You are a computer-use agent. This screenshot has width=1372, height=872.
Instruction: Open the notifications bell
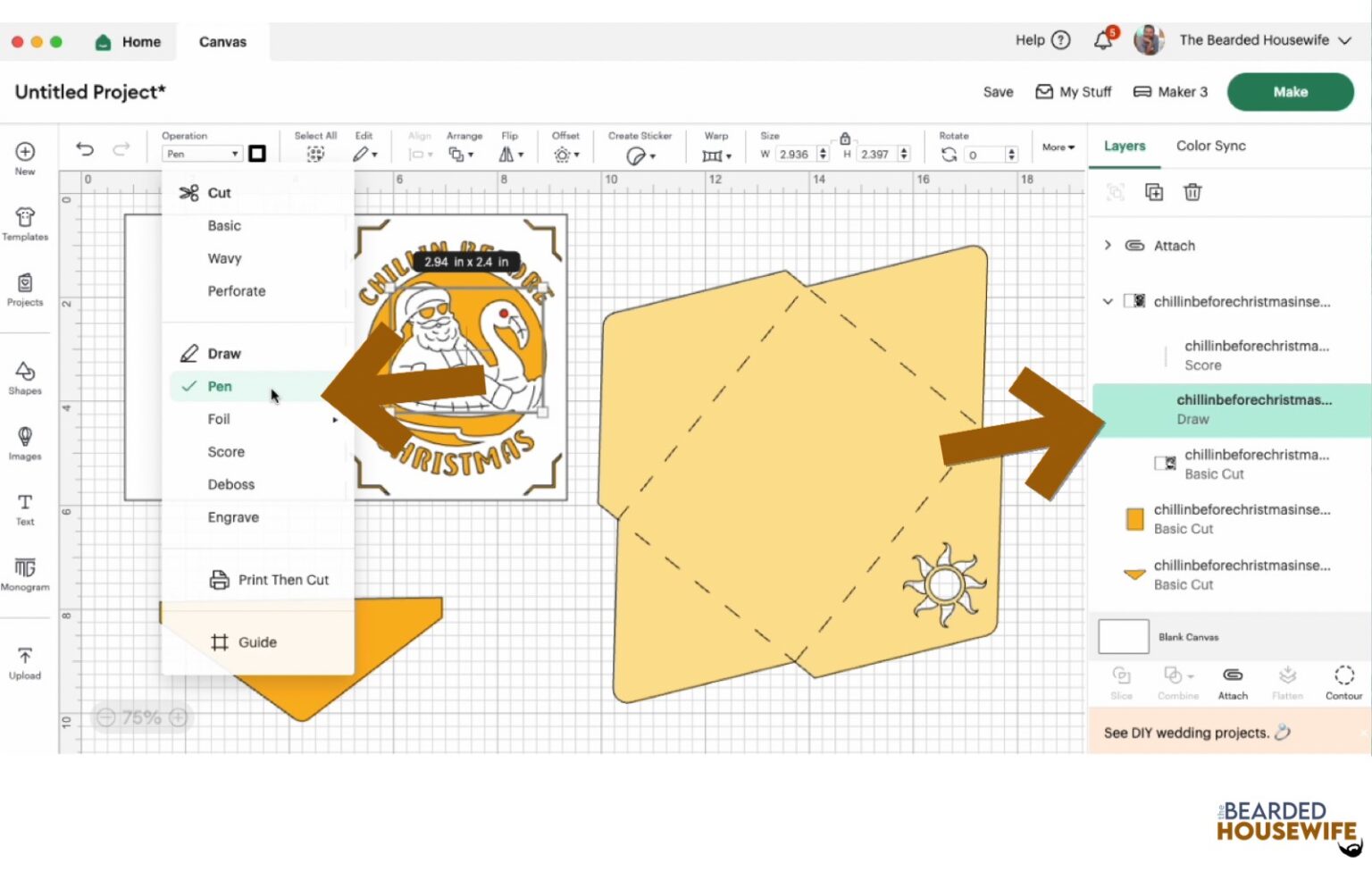point(1104,39)
